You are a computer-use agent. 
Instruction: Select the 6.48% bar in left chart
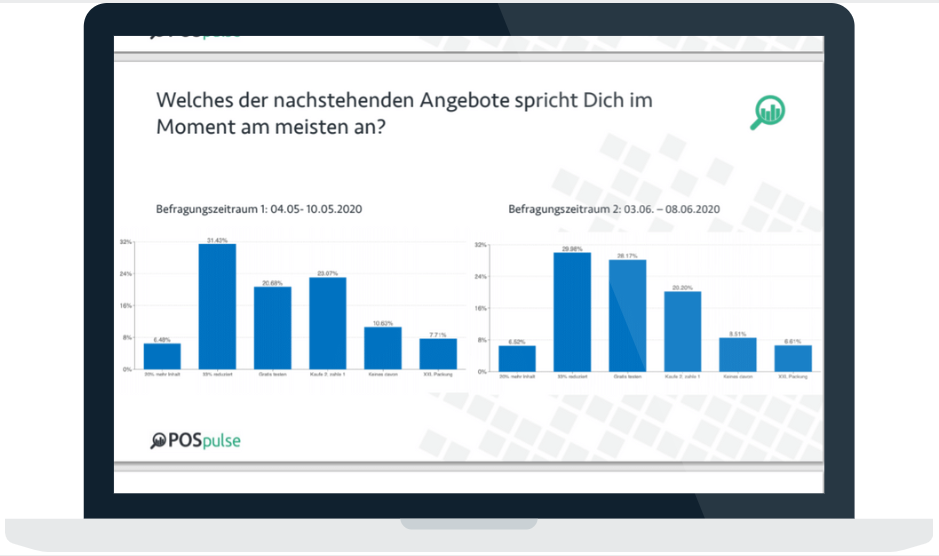[162, 356]
